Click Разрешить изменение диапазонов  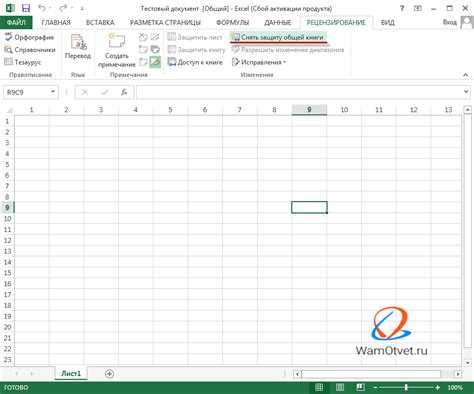[x=288, y=50]
